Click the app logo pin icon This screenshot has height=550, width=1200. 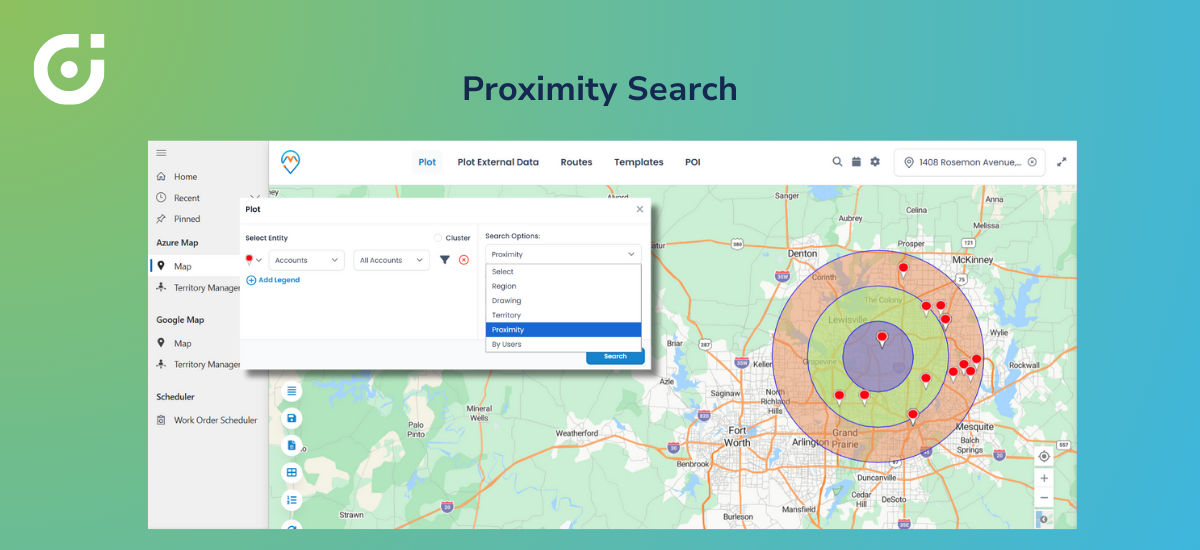pyautogui.click(x=290, y=162)
